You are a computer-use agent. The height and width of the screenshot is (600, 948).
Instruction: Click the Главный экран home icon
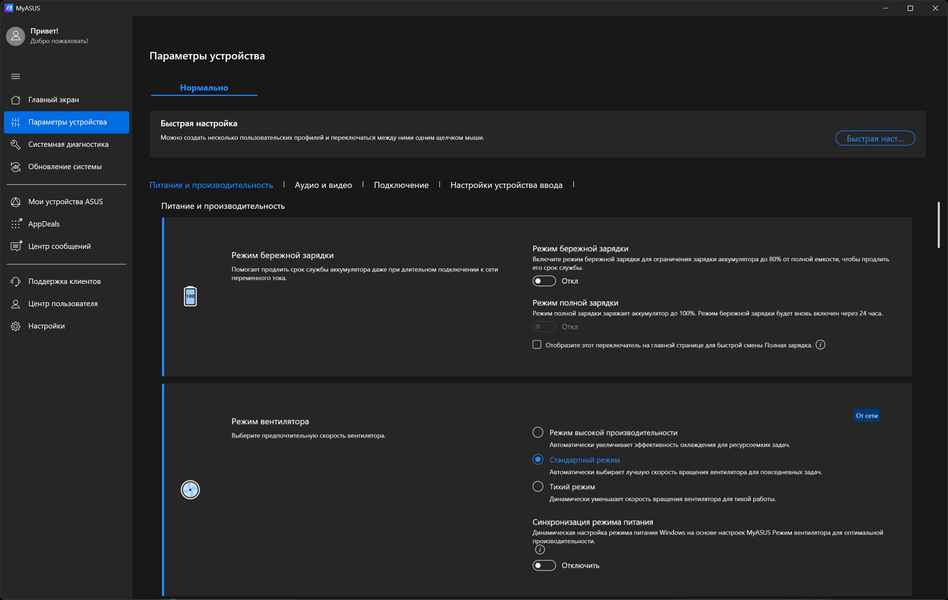[x=16, y=99]
